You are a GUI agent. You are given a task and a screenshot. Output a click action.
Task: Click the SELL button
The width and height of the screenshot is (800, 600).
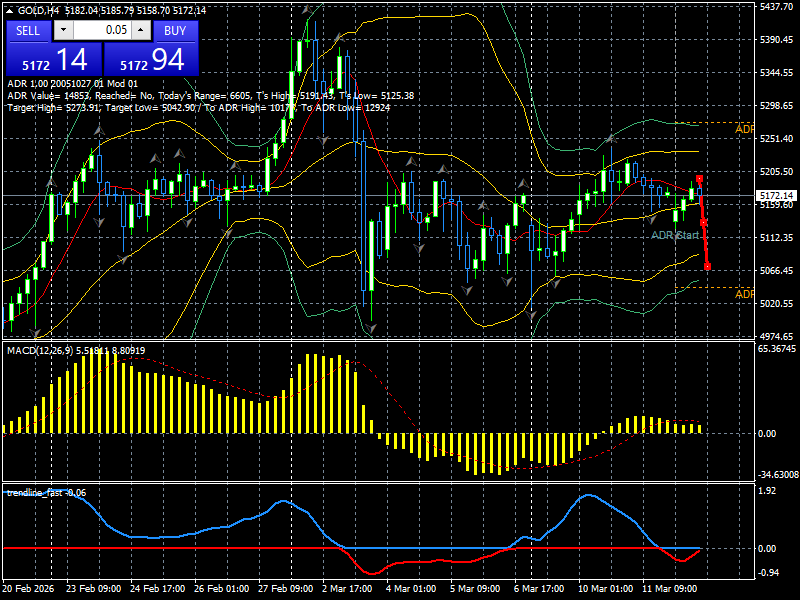28,31
